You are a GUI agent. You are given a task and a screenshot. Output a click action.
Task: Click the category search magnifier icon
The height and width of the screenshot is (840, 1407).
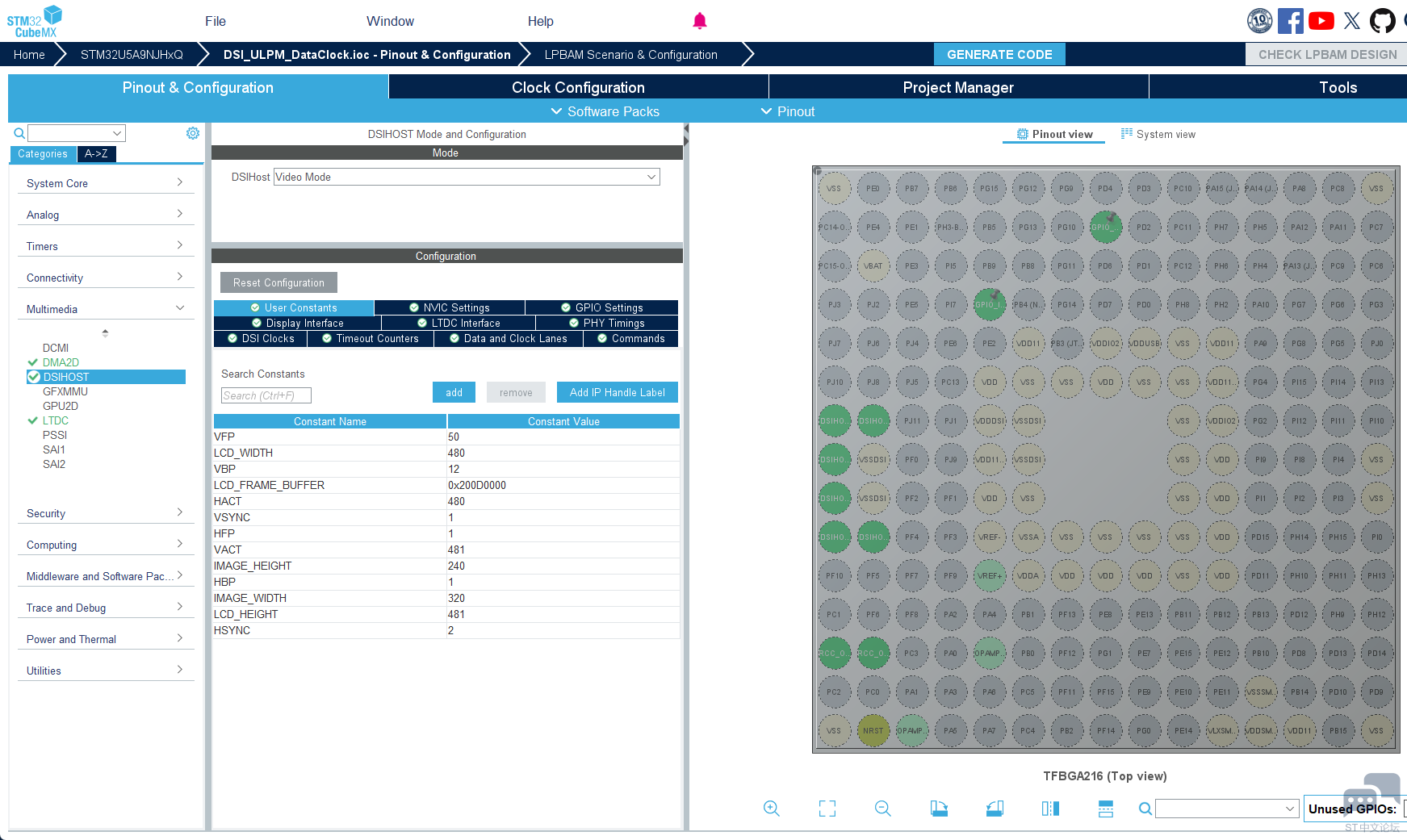tap(19, 133)
